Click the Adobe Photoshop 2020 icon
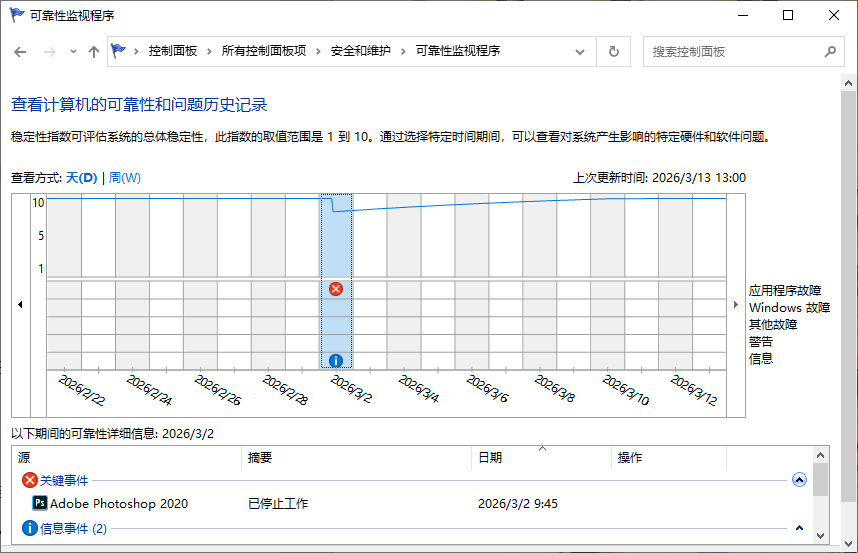This screenshot has height=553, width=858. 40,503
